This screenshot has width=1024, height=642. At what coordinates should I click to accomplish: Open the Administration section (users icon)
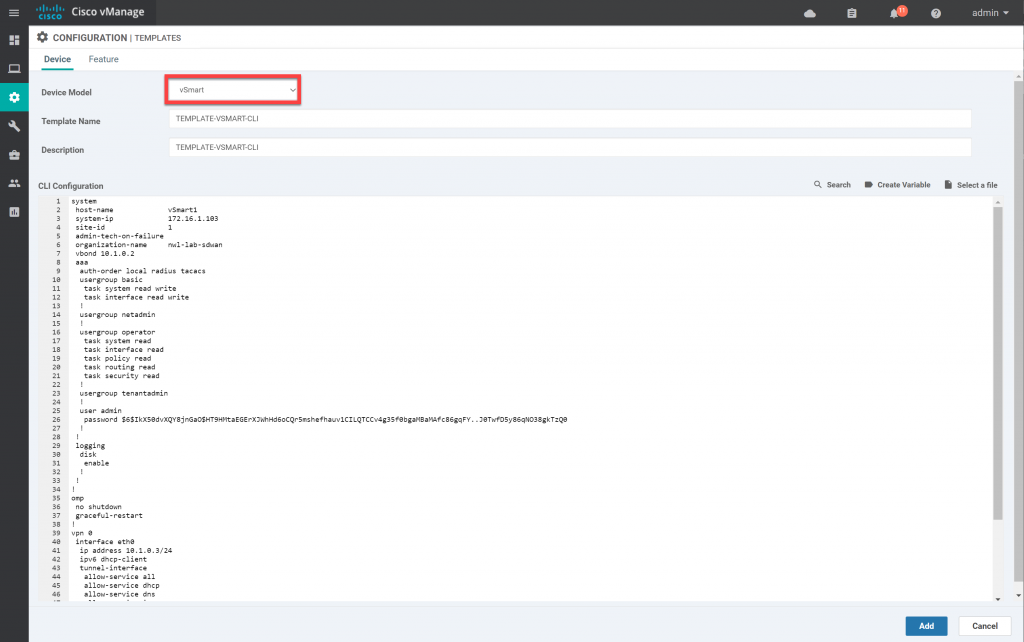(x=14, y=183)
